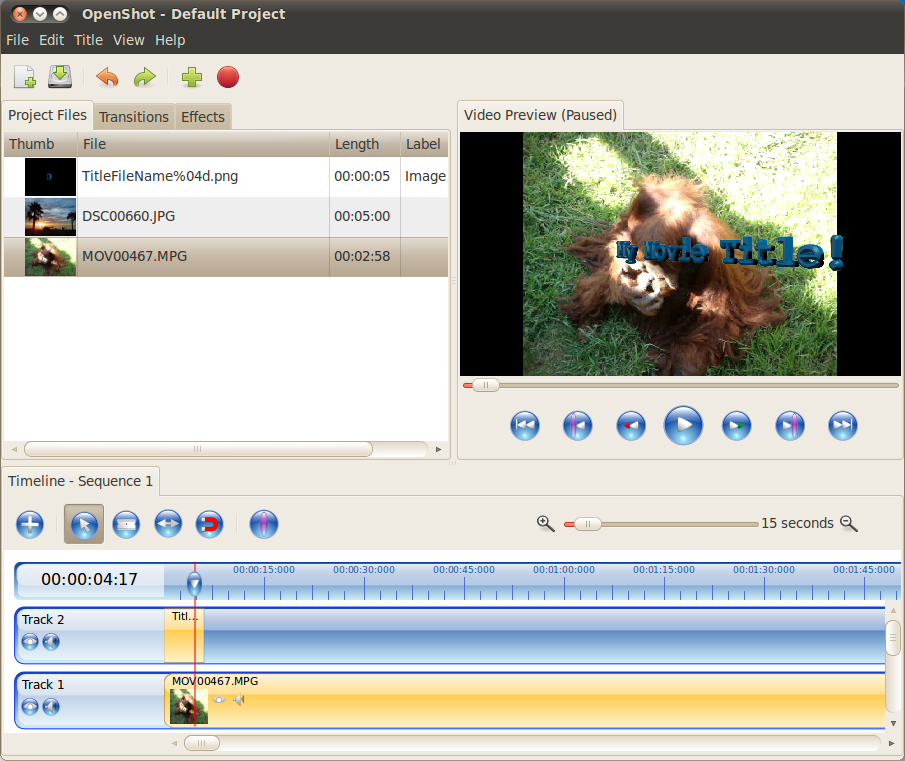
Task: Skip to the end of the video
Action: (843, 426)
